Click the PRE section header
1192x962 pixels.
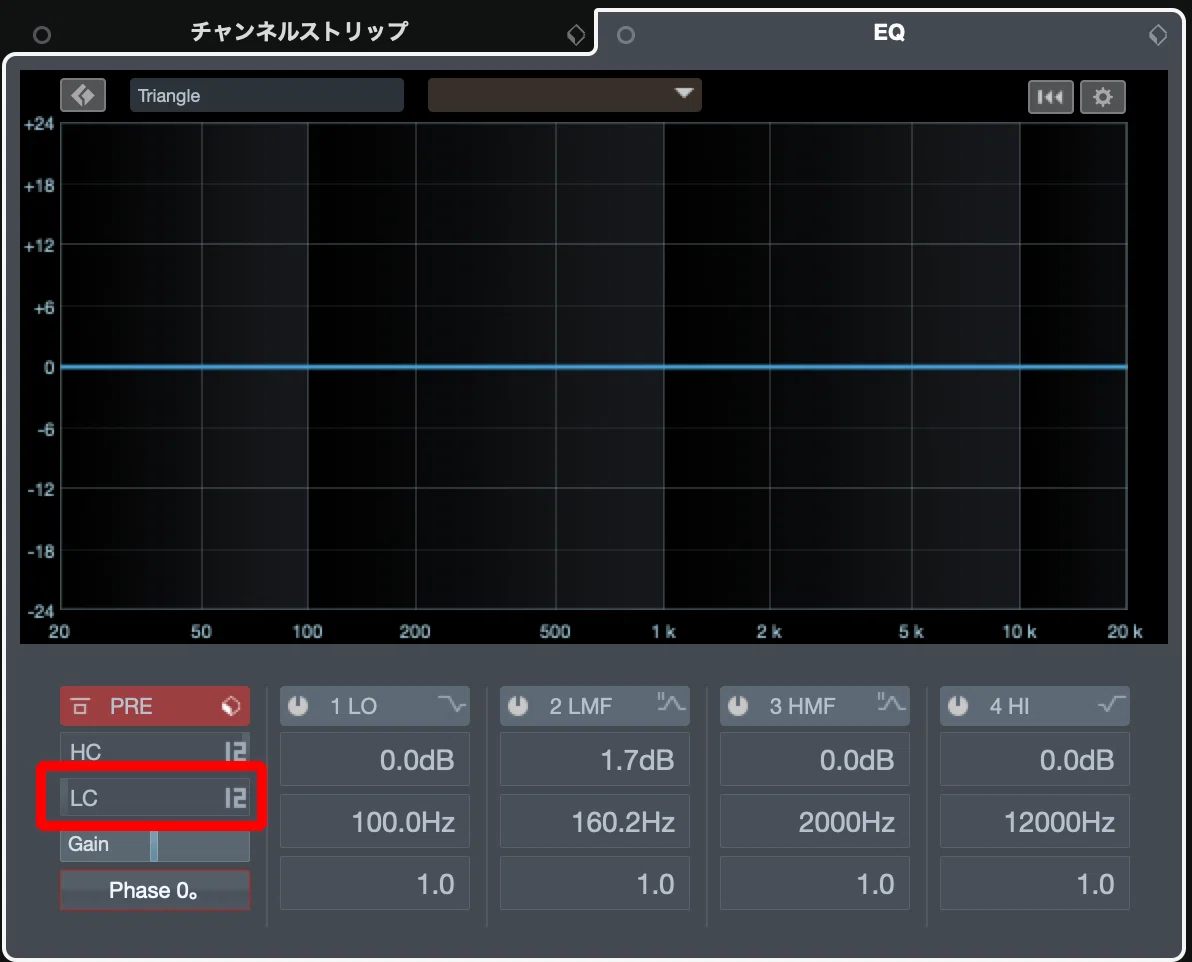[155, 706]
